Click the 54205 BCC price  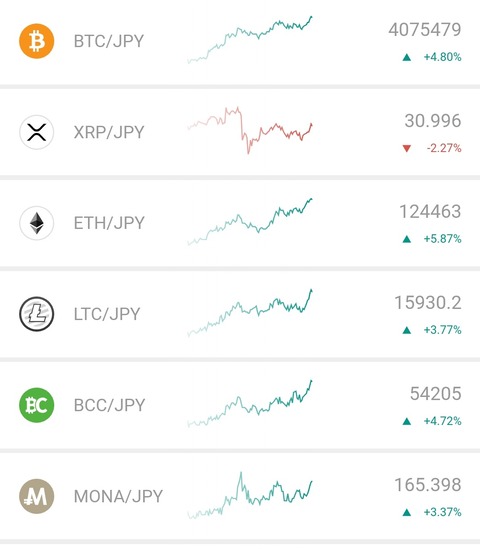[436, 394]
